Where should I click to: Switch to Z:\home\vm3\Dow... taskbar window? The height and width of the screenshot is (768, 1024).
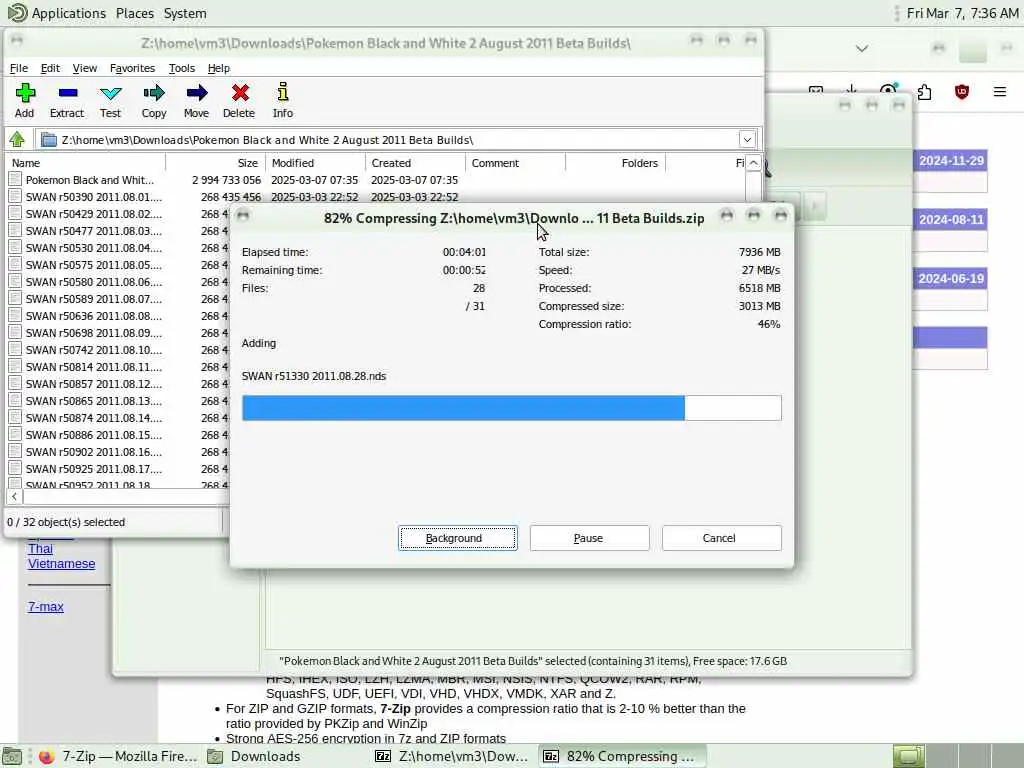click(x=453, y=756)
